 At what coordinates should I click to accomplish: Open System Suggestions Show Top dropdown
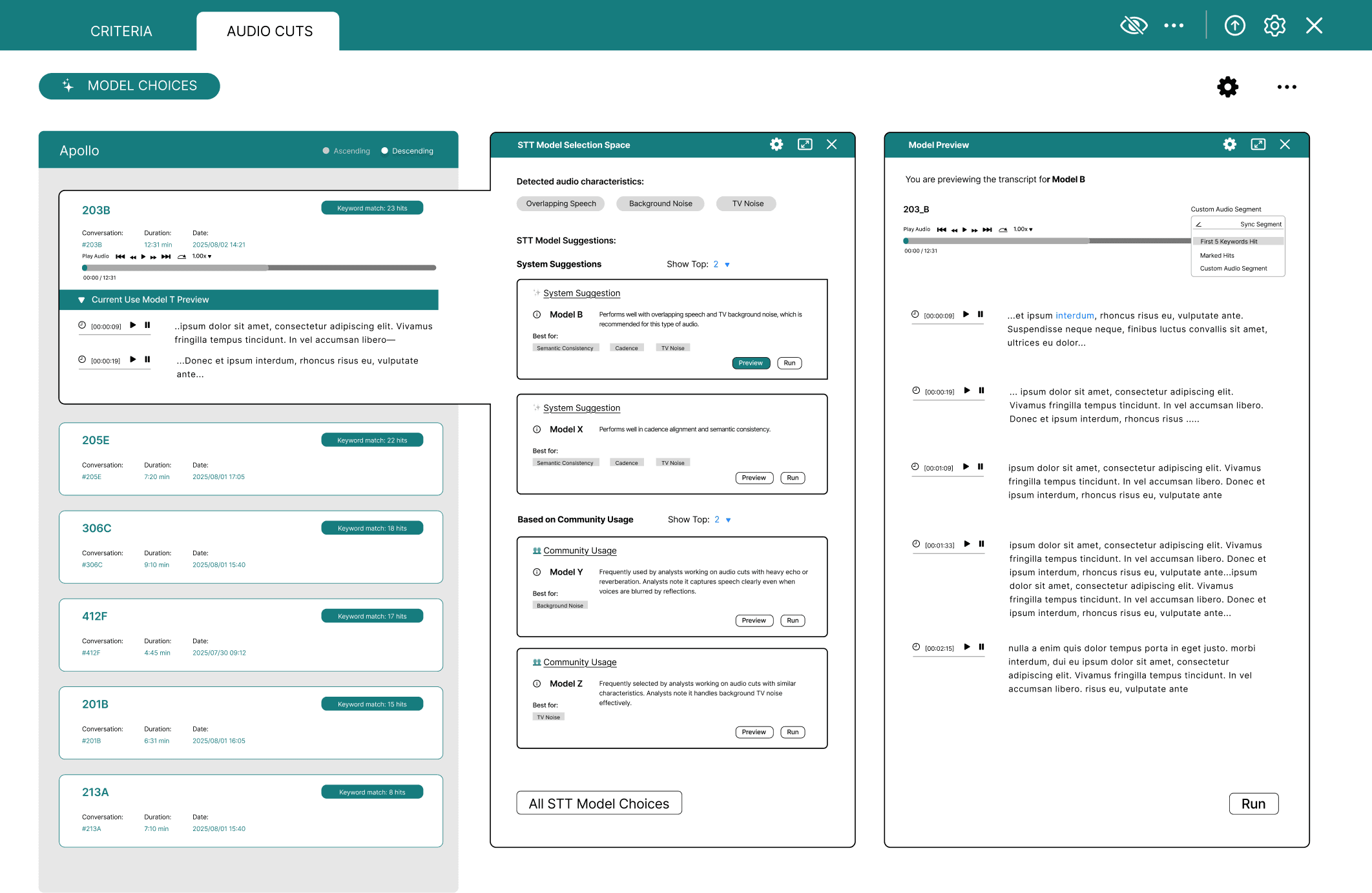coord(727,265)
